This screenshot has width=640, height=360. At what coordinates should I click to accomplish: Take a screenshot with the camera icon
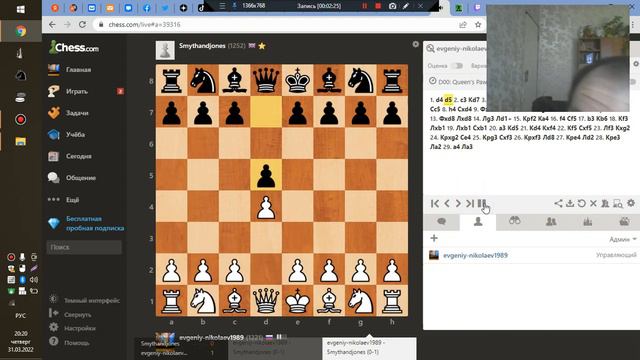tap(392, 6)
